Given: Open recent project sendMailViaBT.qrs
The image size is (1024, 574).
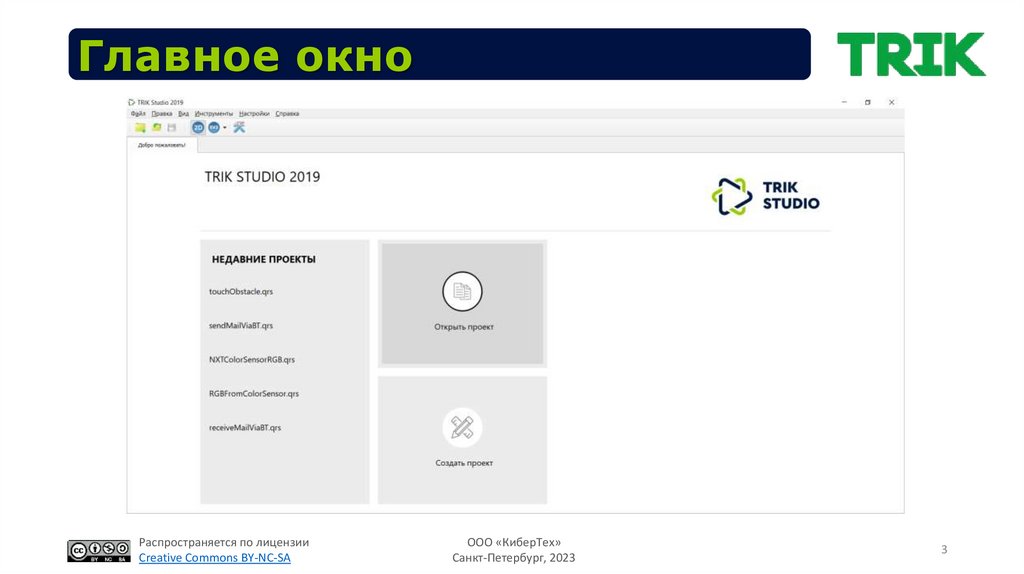Looking at the screenshot, I should (241, 326).
